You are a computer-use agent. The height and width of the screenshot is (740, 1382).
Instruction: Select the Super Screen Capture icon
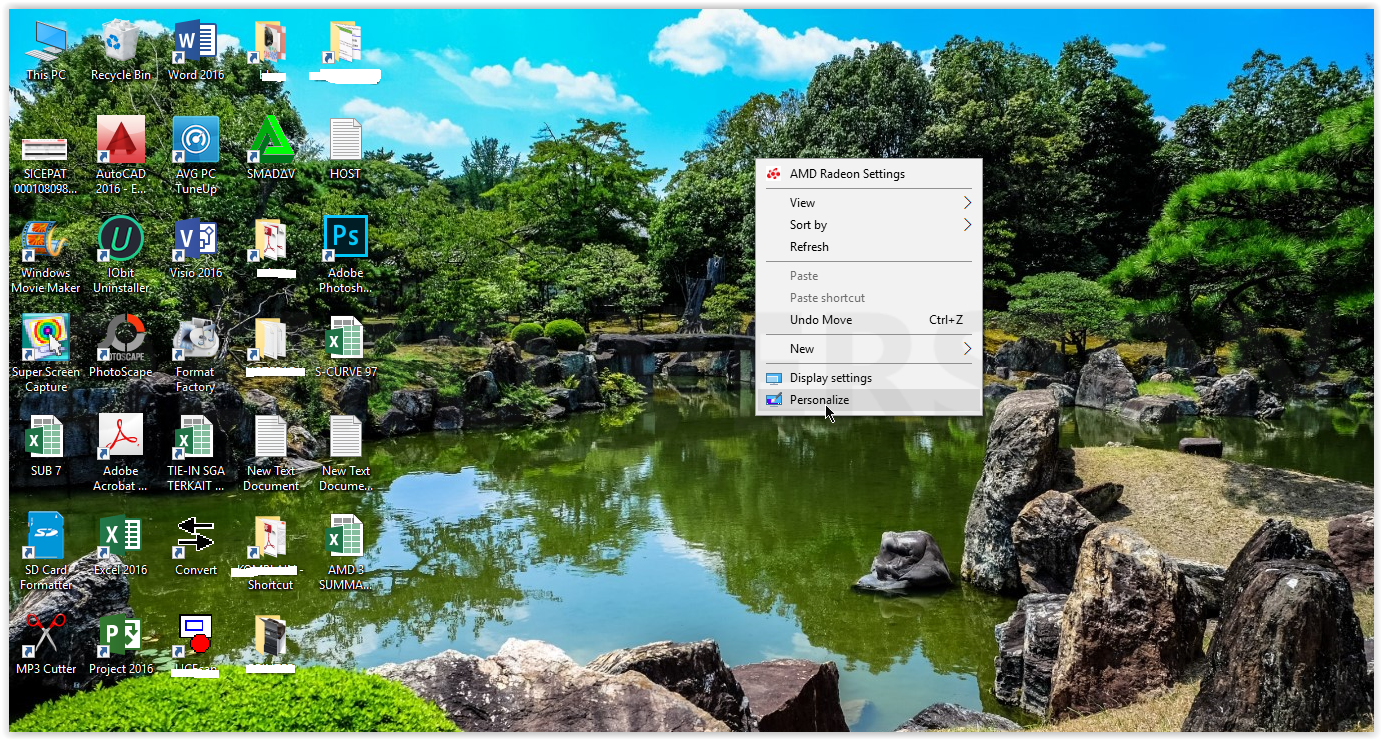tap(46, 353)
